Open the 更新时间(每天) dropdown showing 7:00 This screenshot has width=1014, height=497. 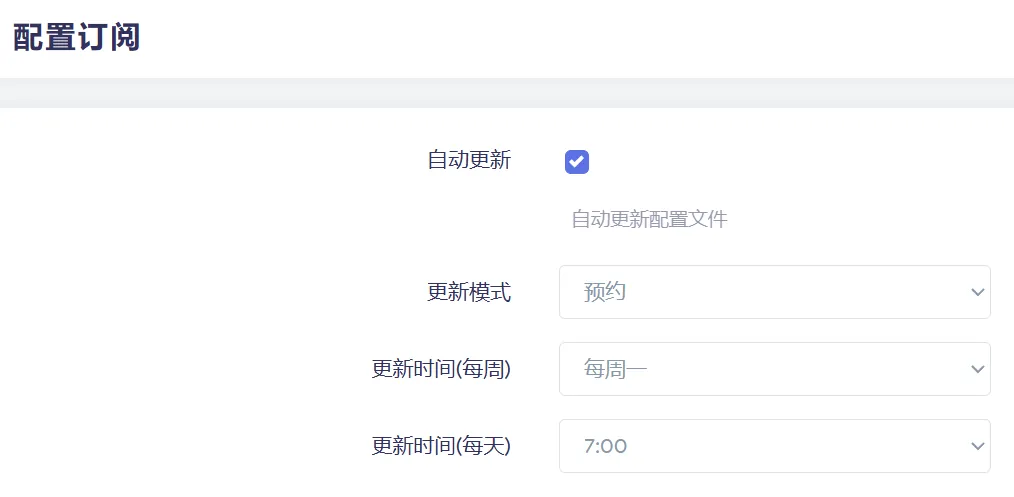coord(775,446)
